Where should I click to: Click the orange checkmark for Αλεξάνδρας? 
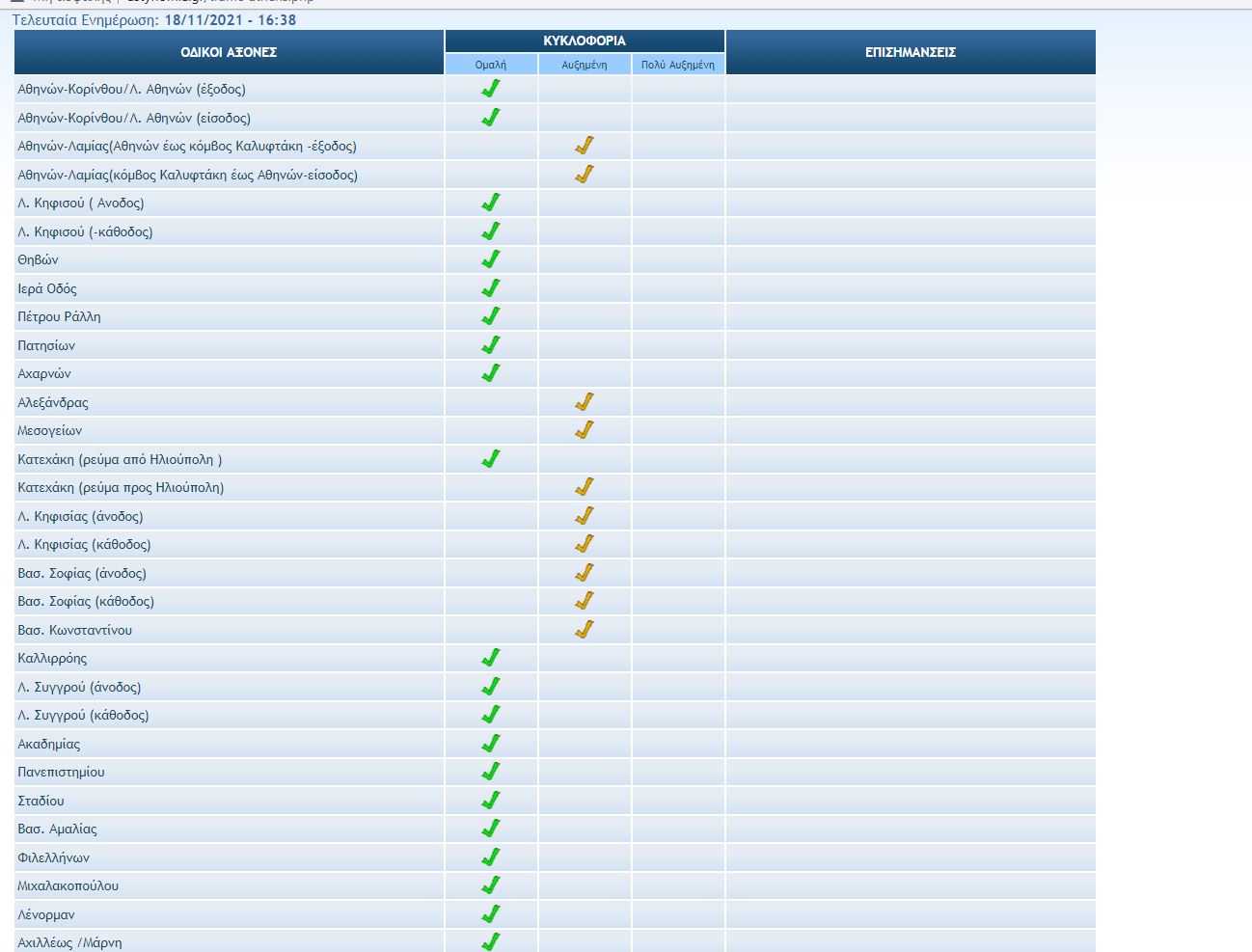[585, 402]
